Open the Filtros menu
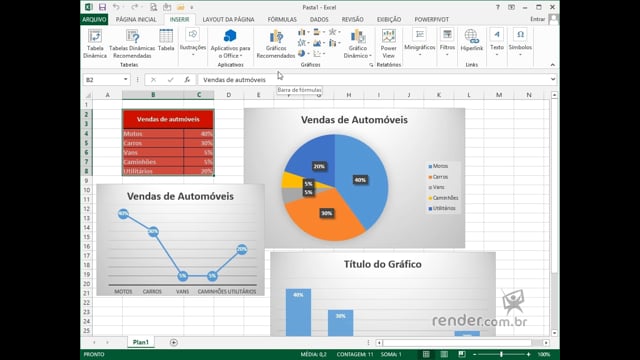640x360 pixels. pyautogui.click(x=447, y=42)
